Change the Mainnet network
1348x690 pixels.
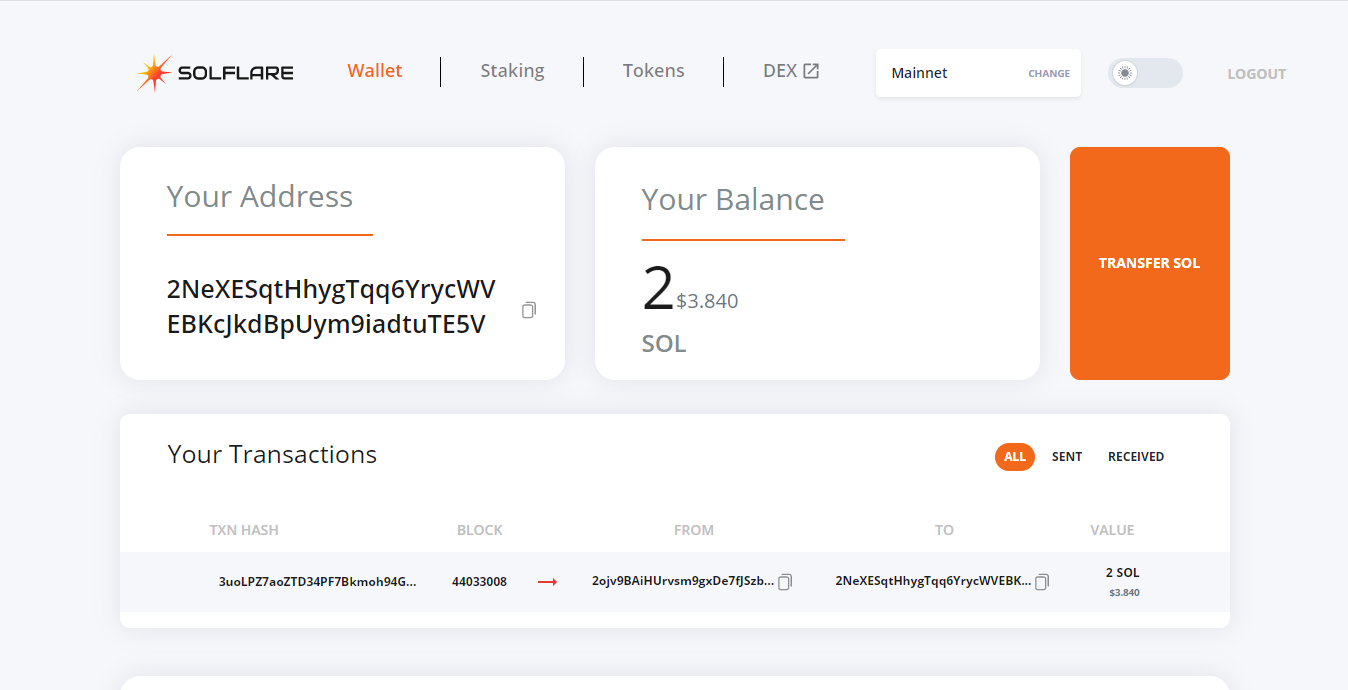pos(1049,74)
